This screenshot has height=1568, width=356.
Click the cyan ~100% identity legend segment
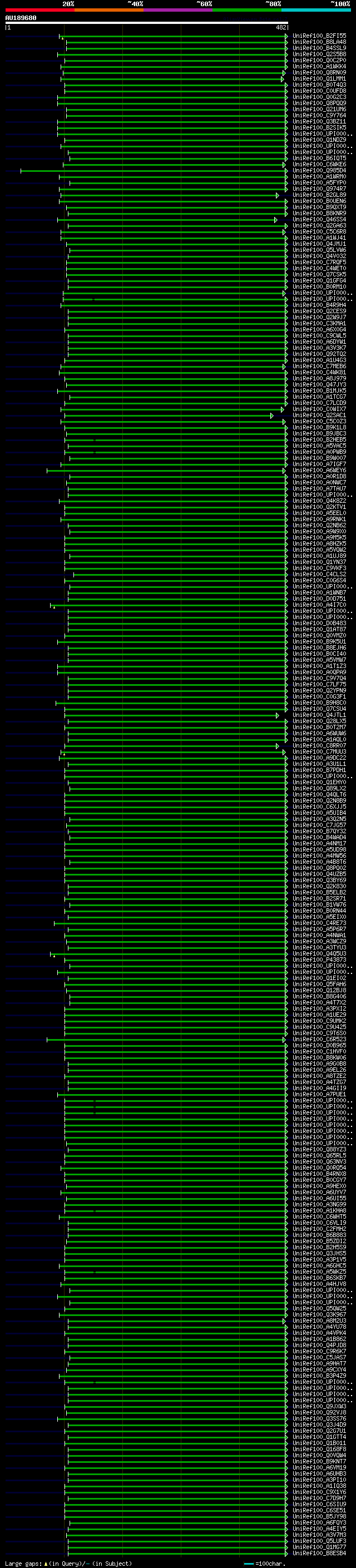316,10
